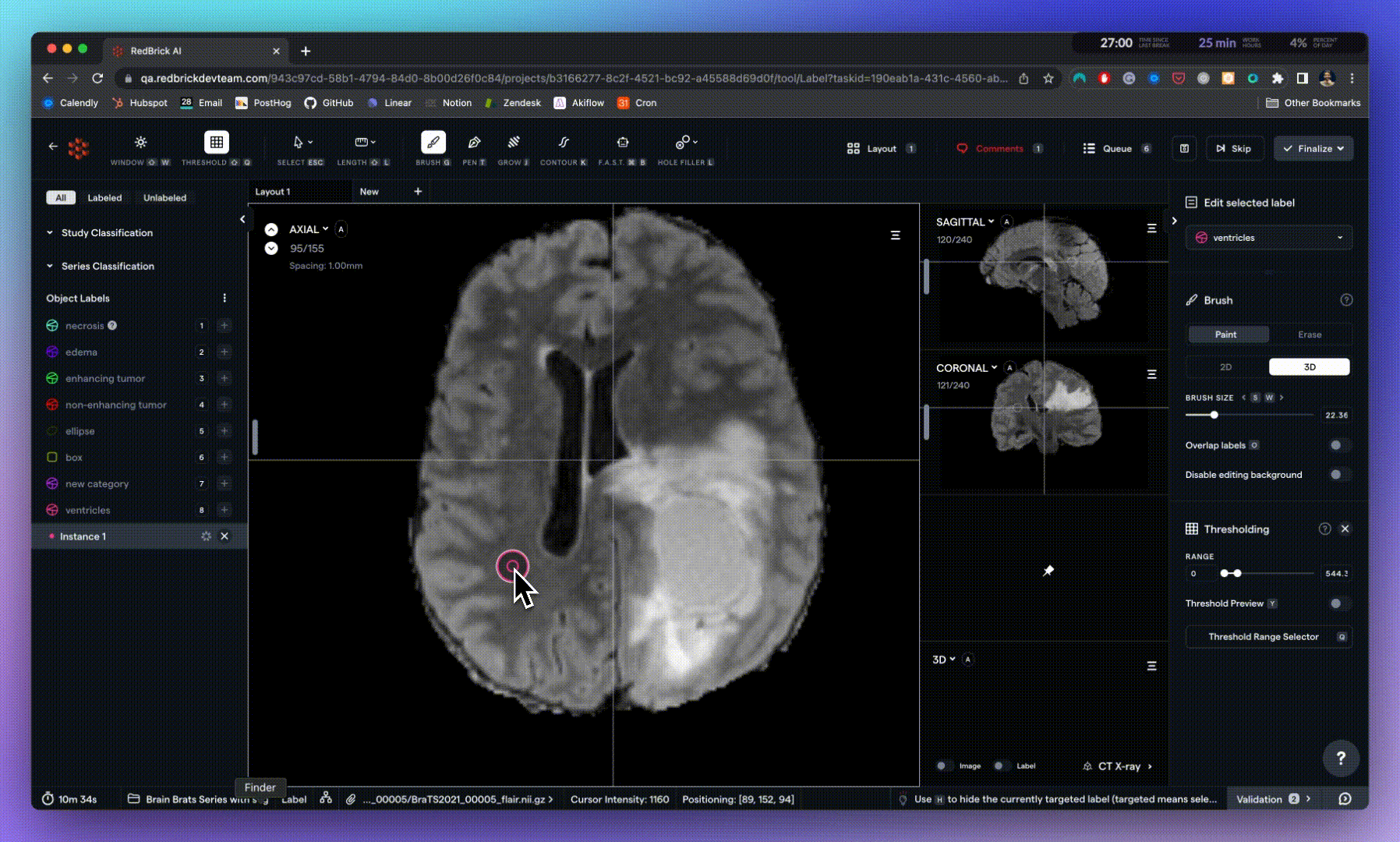Open the Validation panel
The image size is (1400, 842).
(1274, 798)
